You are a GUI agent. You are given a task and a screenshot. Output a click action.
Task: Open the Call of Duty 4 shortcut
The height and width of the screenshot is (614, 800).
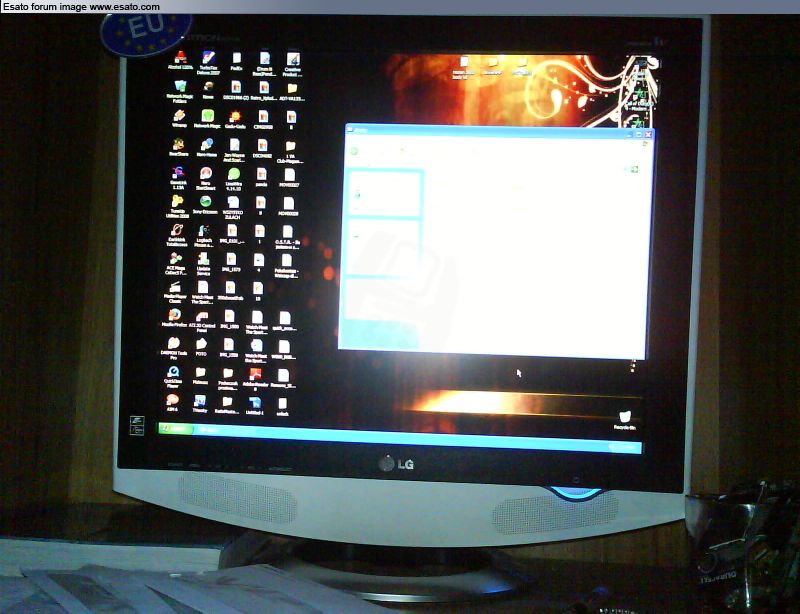click(638, 99)
